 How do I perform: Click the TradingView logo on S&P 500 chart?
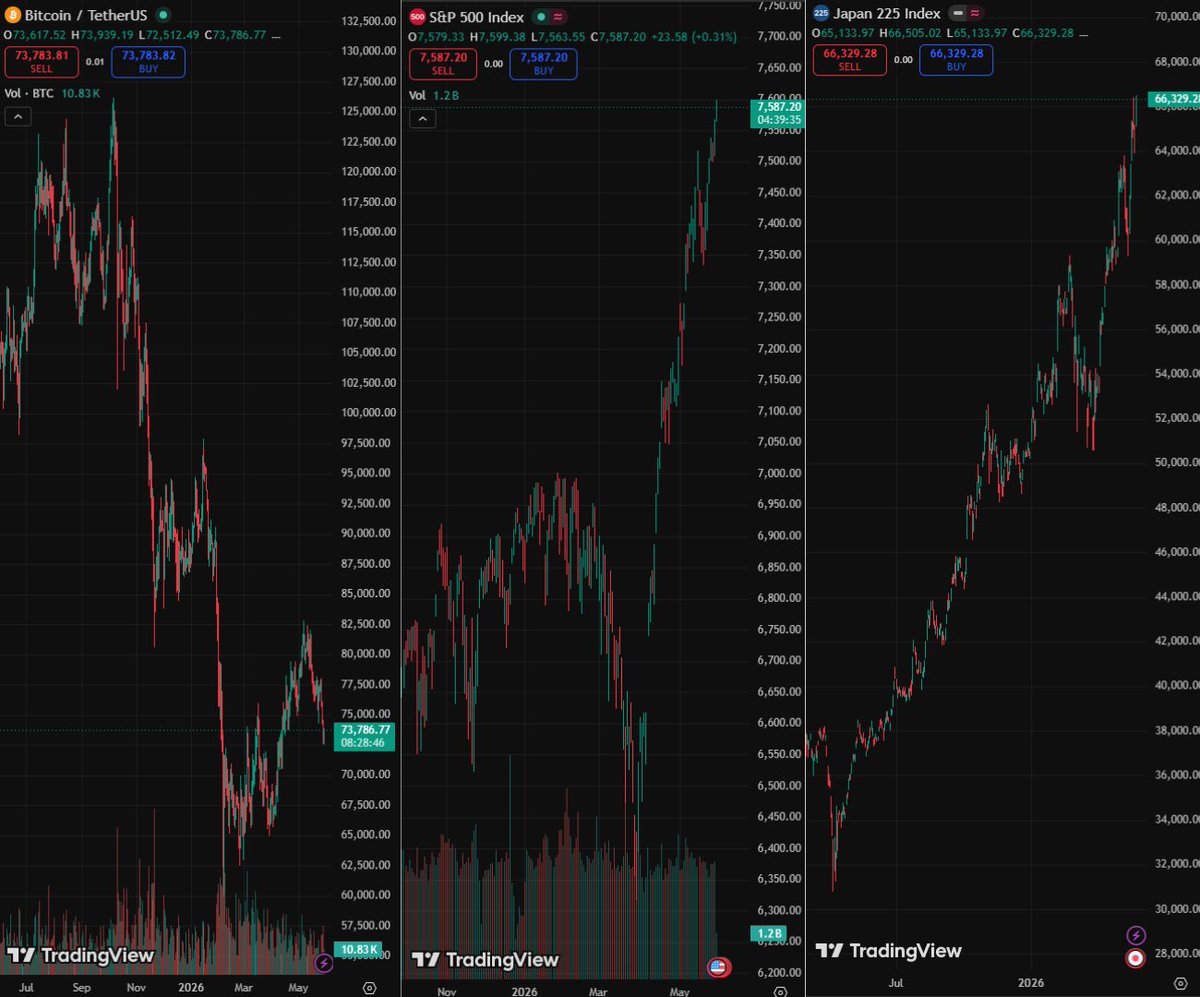tap(485, 960)
